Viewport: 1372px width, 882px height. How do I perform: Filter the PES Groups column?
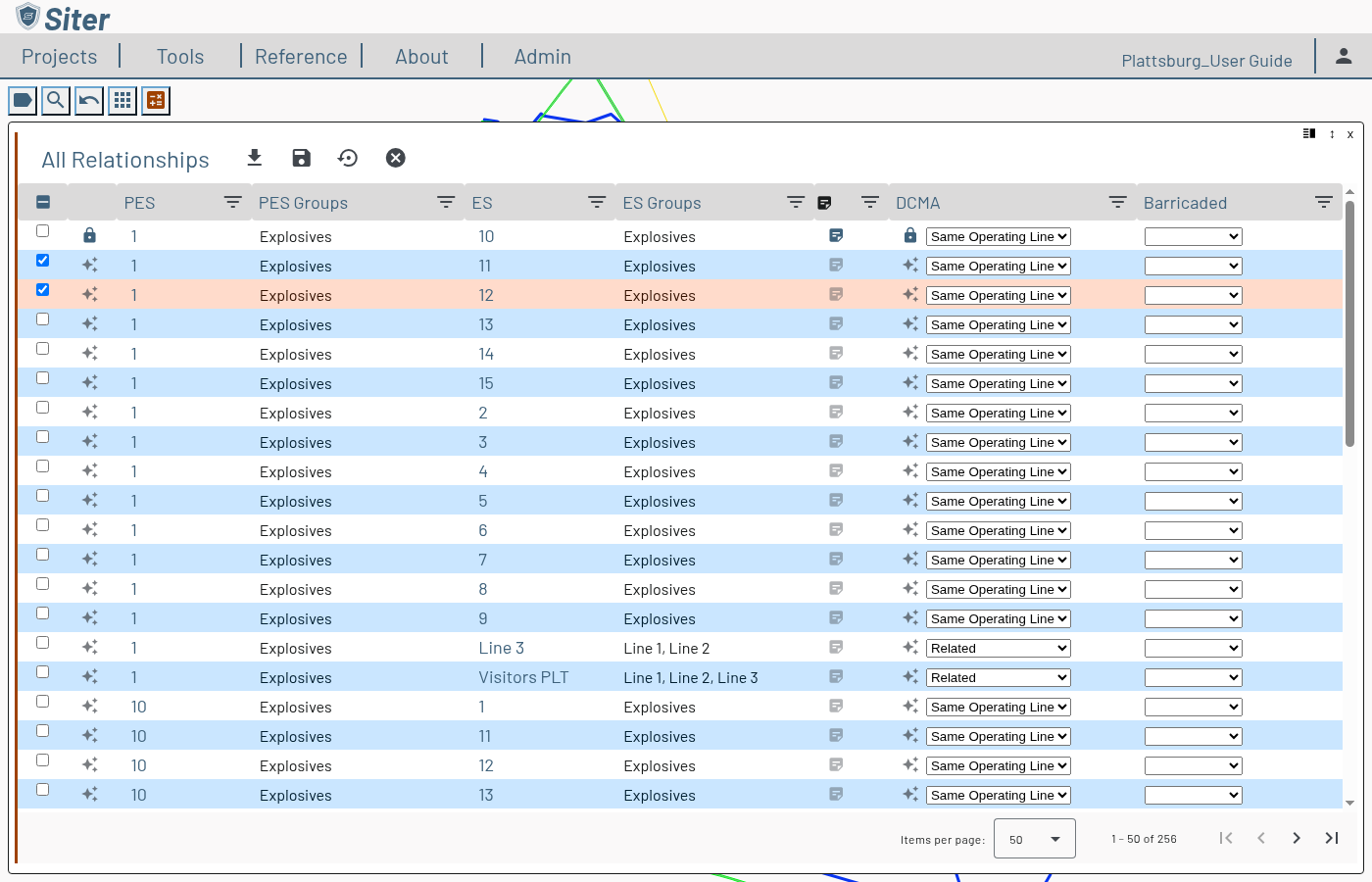click(446, 202)
